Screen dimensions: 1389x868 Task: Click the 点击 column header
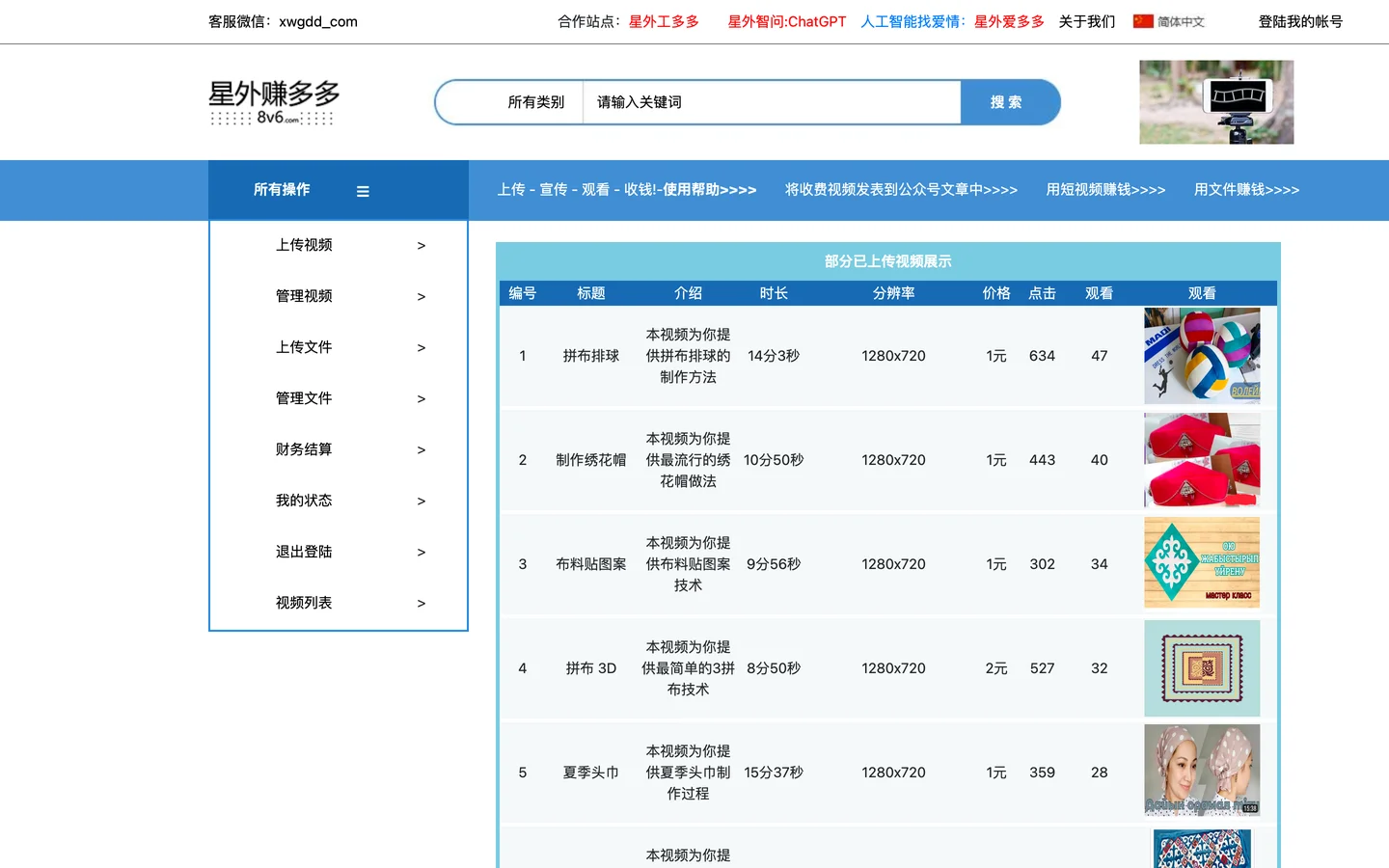(x=1042, y=293)
